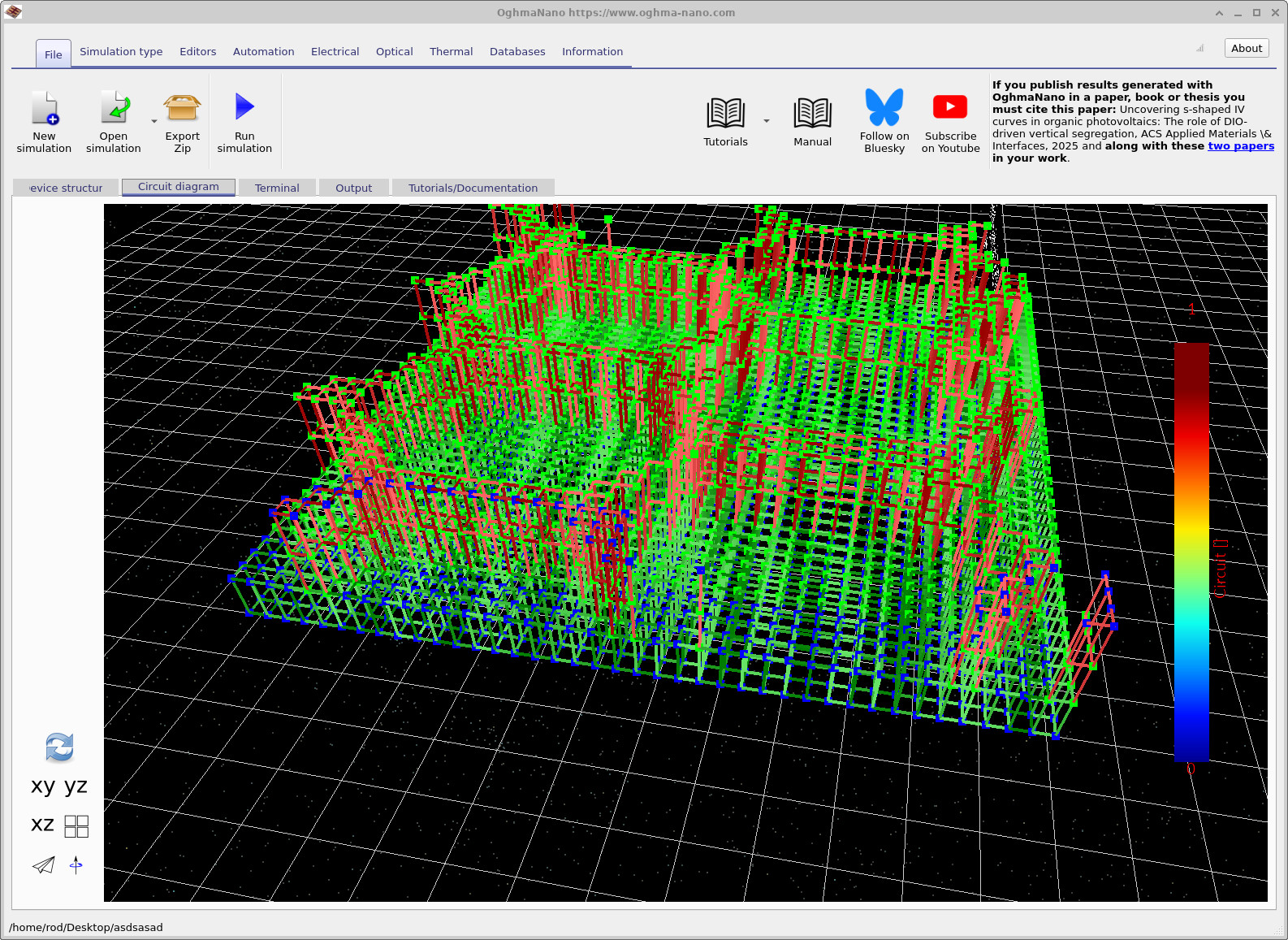The image size is (1288, 940).
Task: Click the paper plane fly-through icon
Action: 44,865
